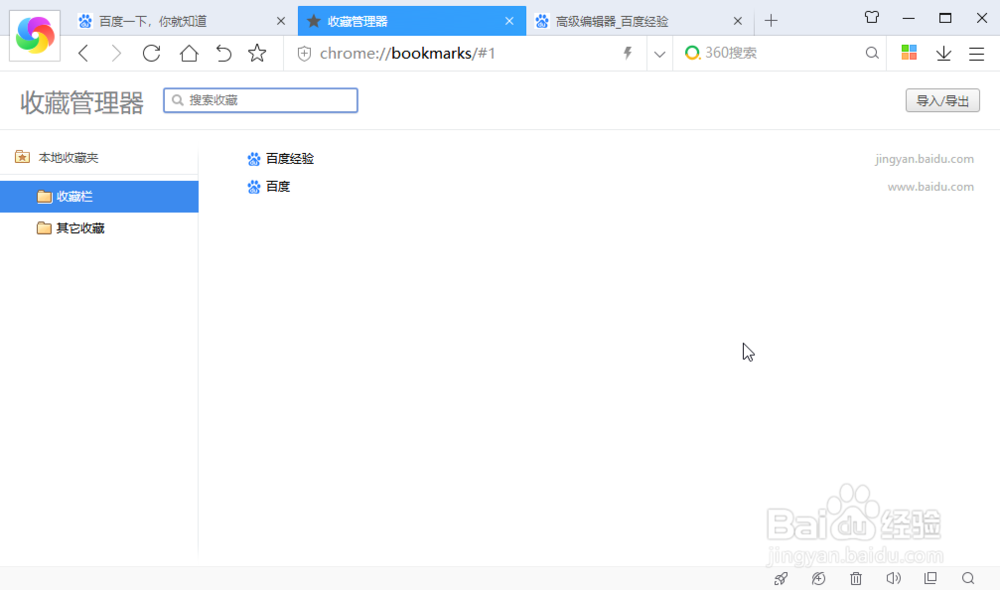This screenshot has width=1000, height=590.
Task: Click the zoom magnifier in status bar
Action: [x=968, y=579]
